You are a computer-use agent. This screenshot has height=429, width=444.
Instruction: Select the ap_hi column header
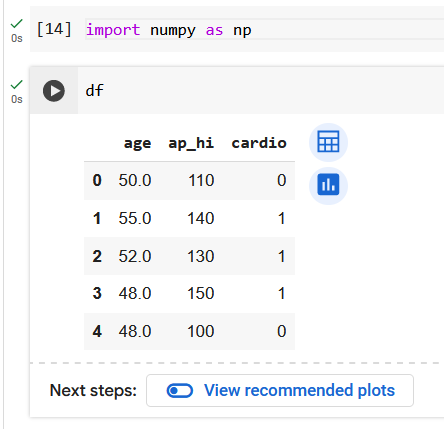[x=191, y=143]
